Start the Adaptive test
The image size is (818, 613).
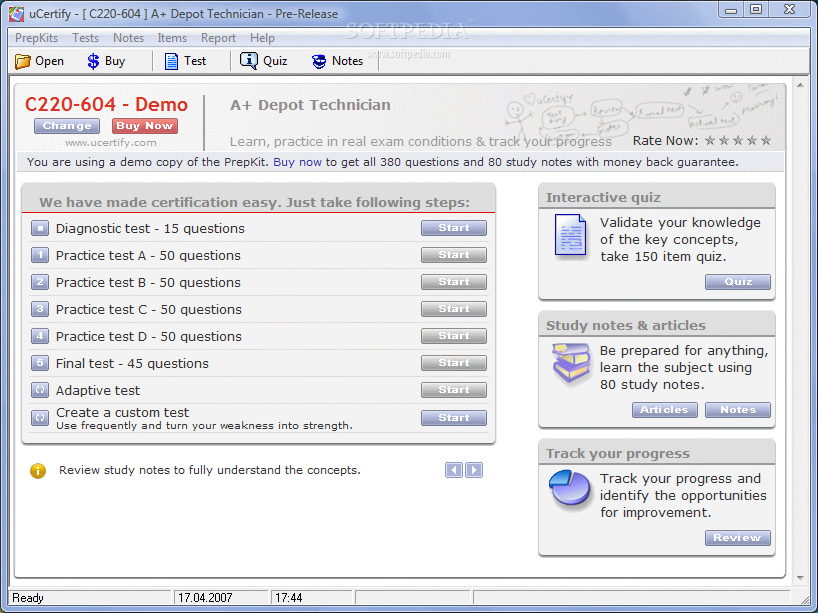point(454,390)
